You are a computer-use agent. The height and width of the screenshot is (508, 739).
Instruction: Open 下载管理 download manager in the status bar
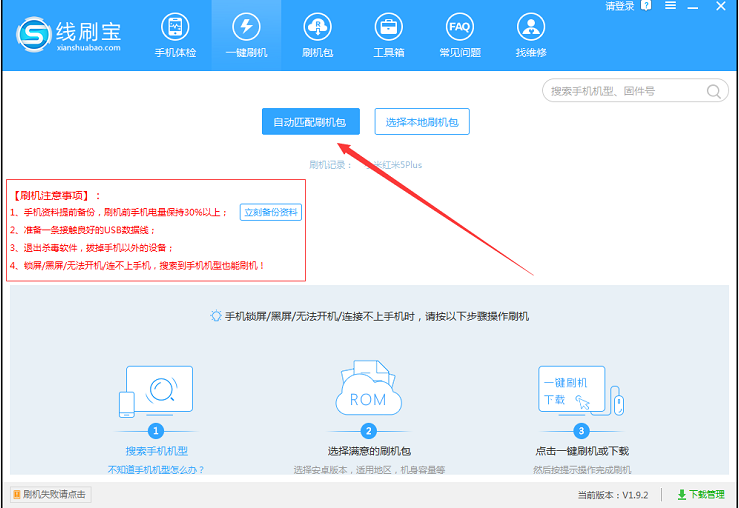(702, 495)
